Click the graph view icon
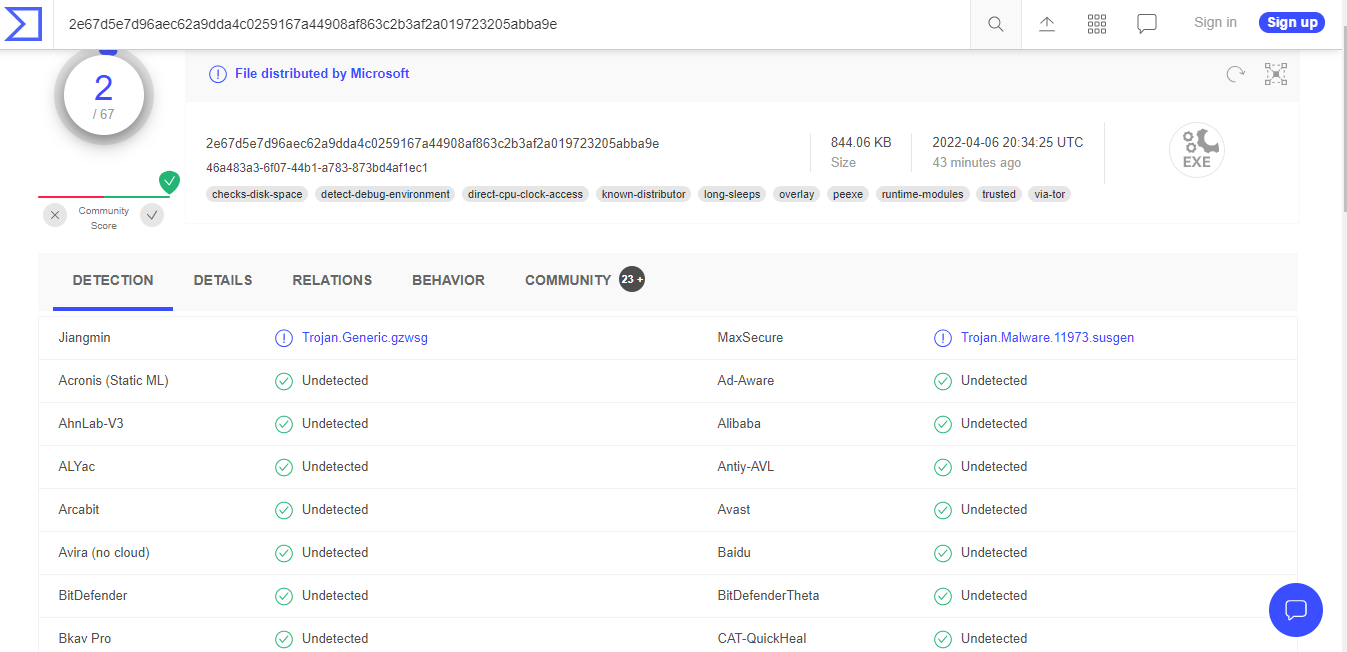The image size is (1347, 652). click(x=1275, y=74)
